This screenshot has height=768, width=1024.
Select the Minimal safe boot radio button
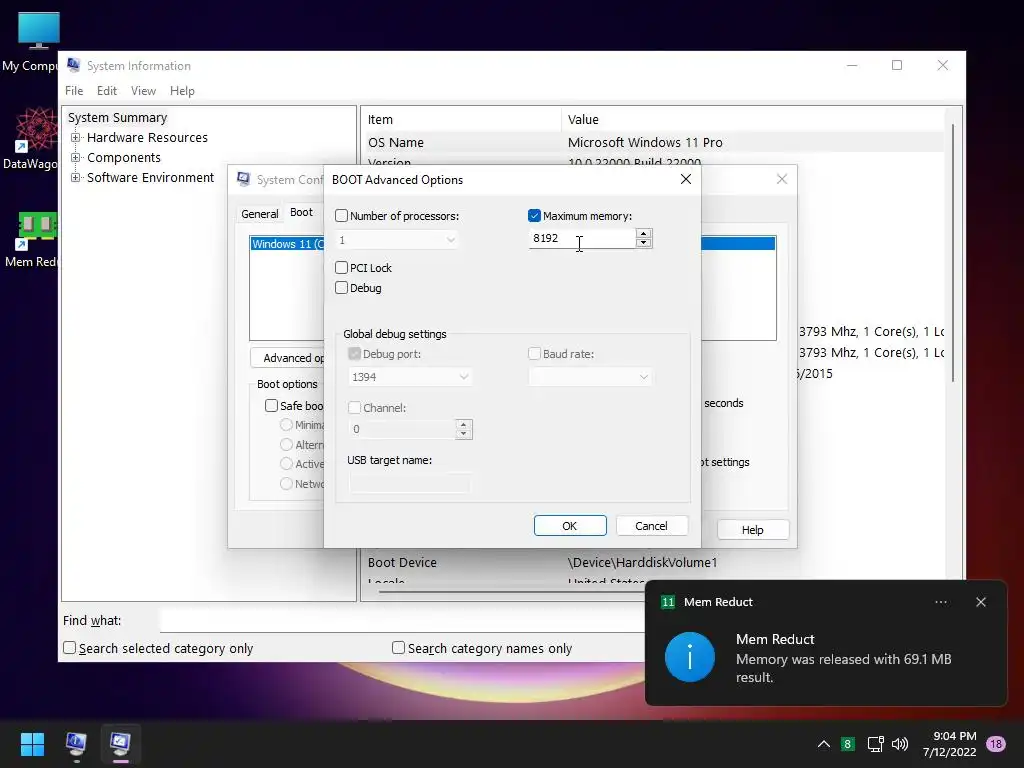tap(286, 424)
